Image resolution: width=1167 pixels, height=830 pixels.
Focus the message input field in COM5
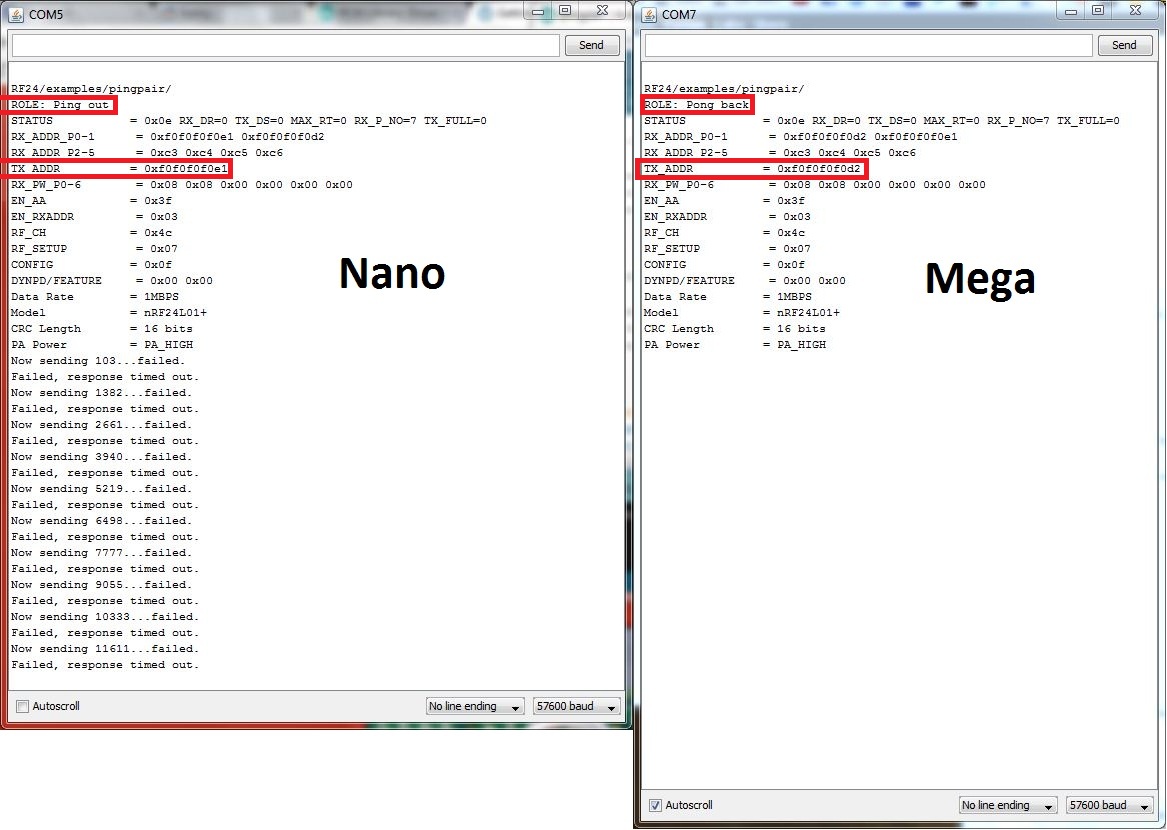click(x=286, y=45)
